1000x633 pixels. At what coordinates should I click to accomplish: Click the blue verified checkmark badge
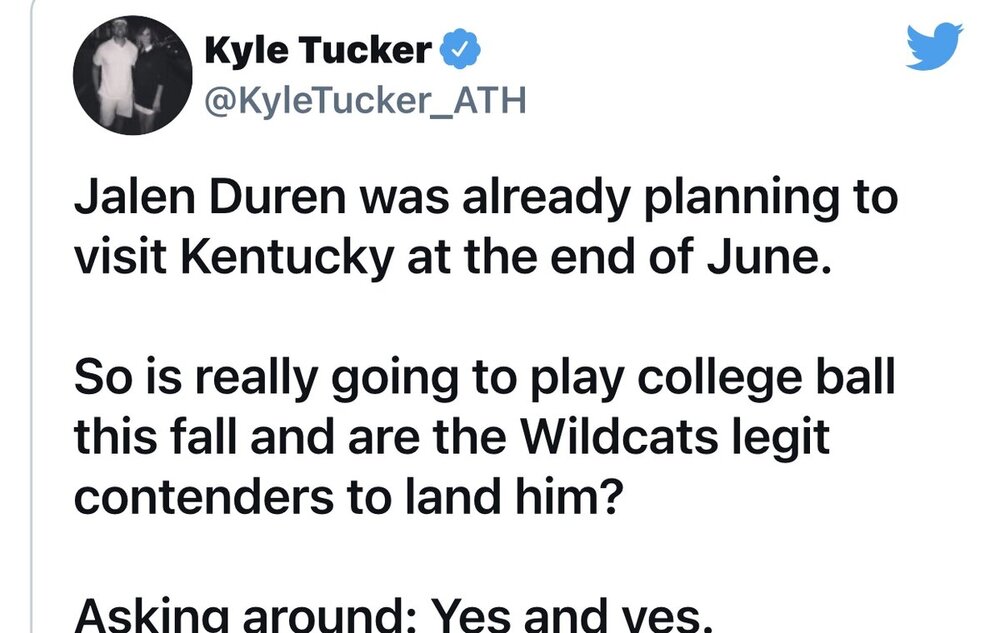coord(460,49)
